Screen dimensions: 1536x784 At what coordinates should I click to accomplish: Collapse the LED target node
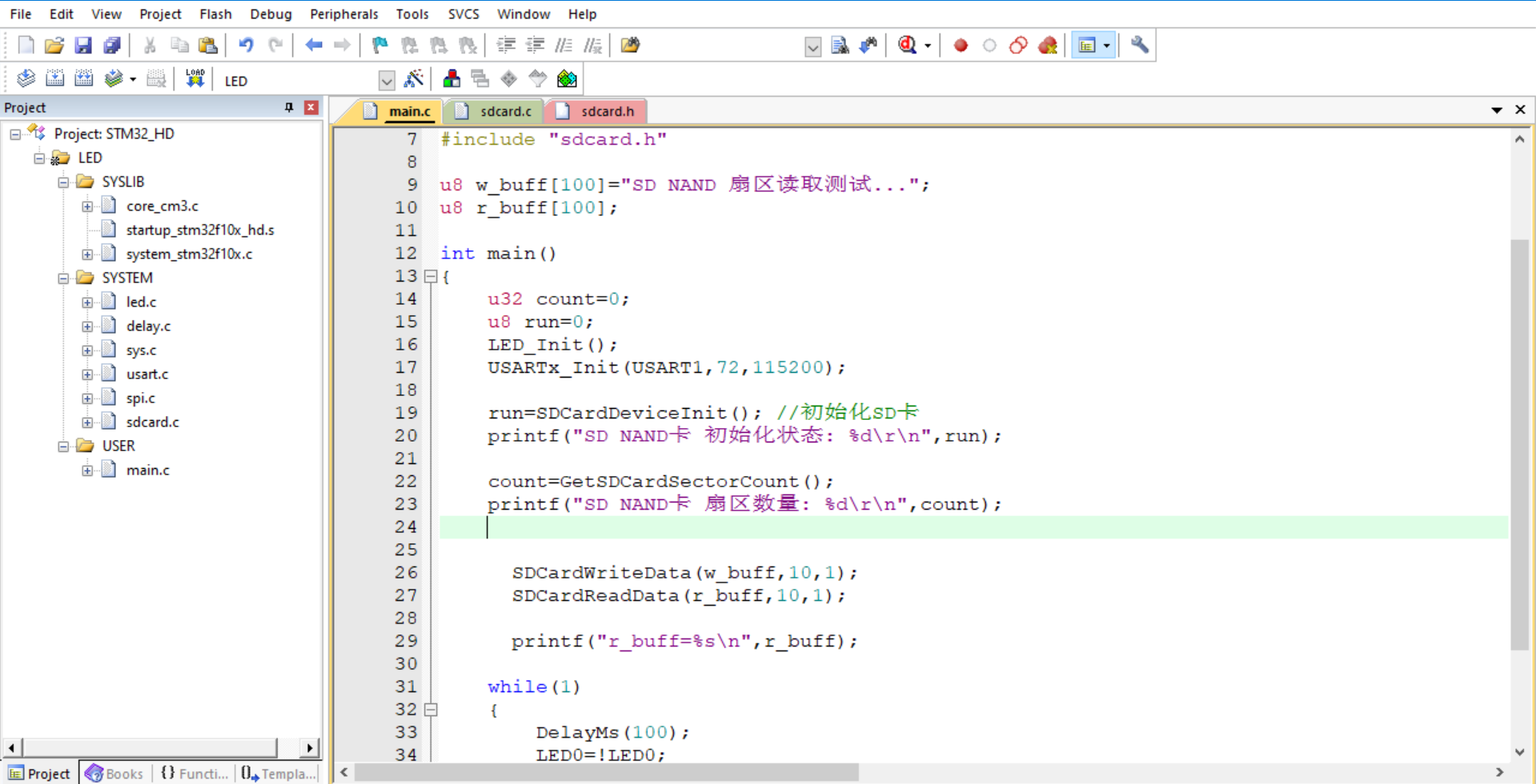(39, 158)
